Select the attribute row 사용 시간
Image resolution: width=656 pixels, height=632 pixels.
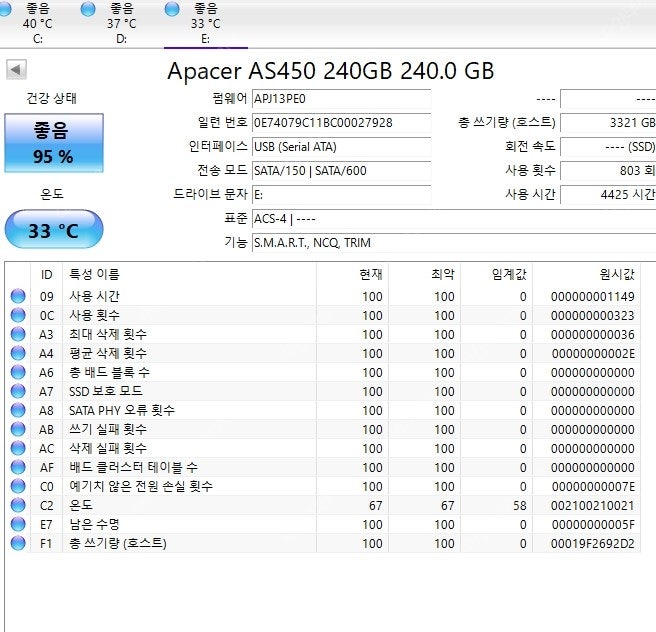click(323, 296)
